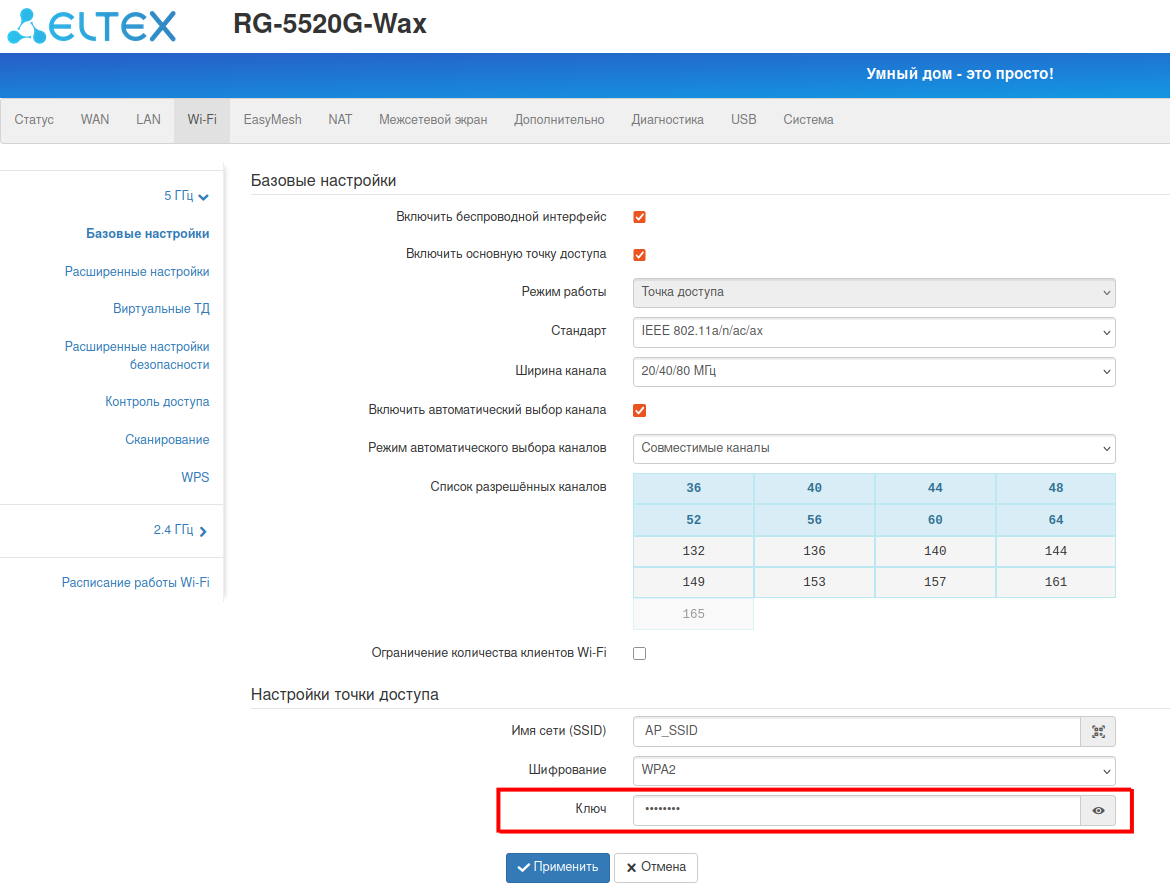1170x888 pixels.
Task: Enable Wi-Fi client count limit checkbox
Action: pos(639,653)
